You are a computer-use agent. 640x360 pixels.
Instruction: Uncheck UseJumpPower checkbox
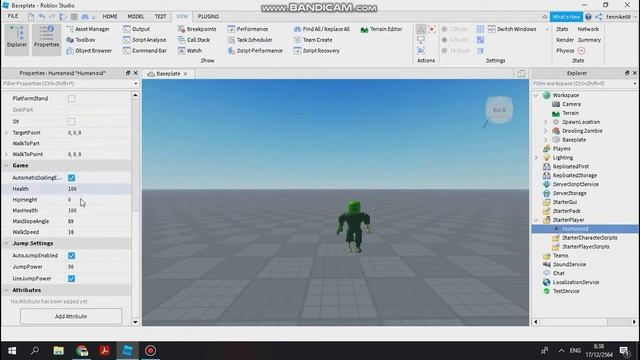pyautogui.click(x=71, y=278)
